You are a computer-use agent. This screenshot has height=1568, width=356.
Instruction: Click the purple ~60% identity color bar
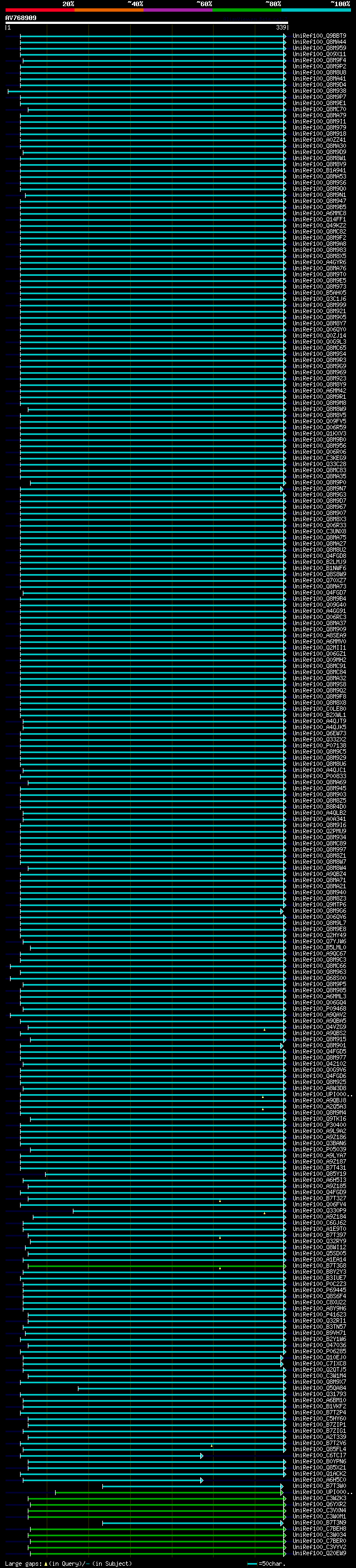(179, 10)
